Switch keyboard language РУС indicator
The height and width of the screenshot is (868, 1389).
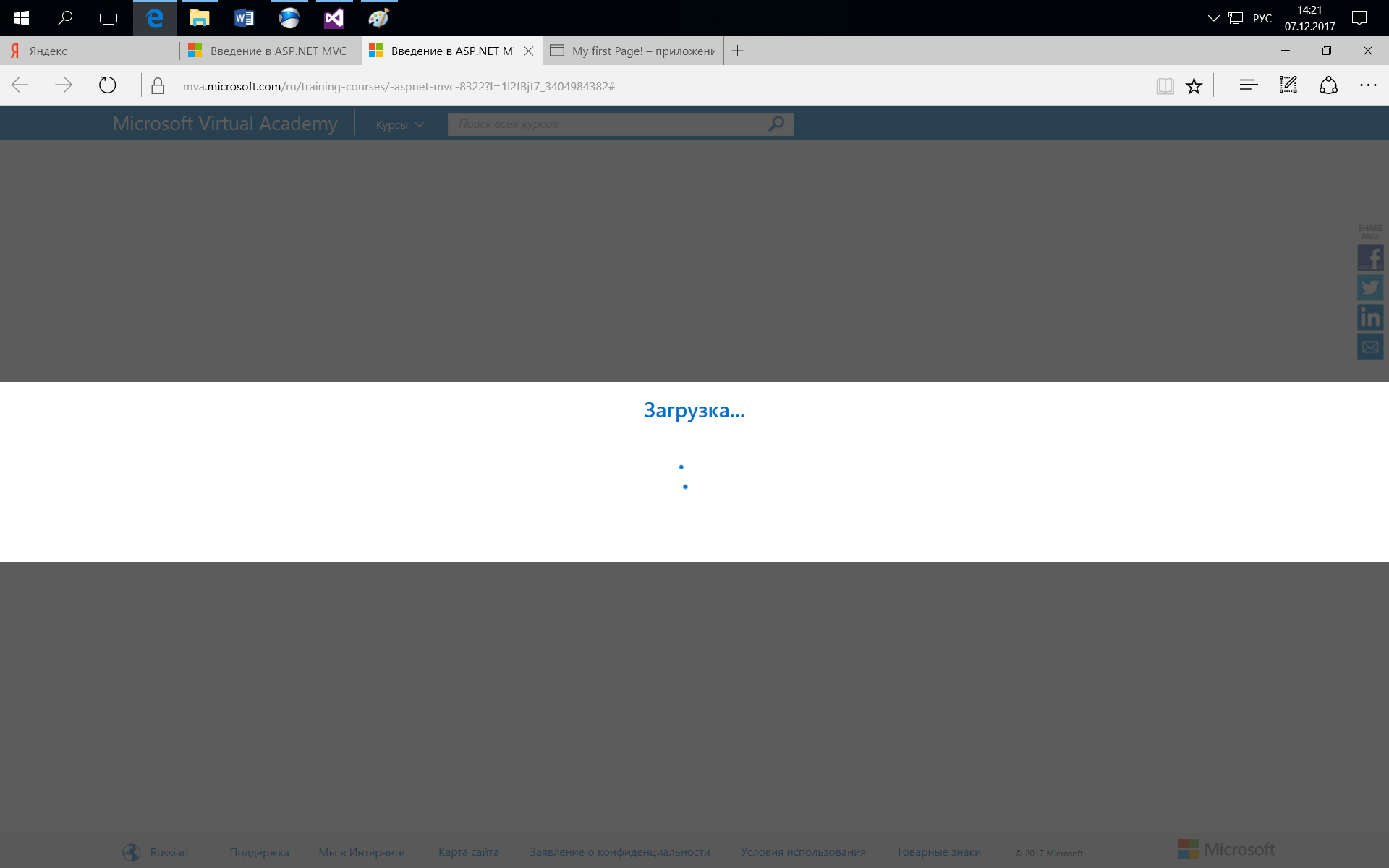pos(1262,18)
